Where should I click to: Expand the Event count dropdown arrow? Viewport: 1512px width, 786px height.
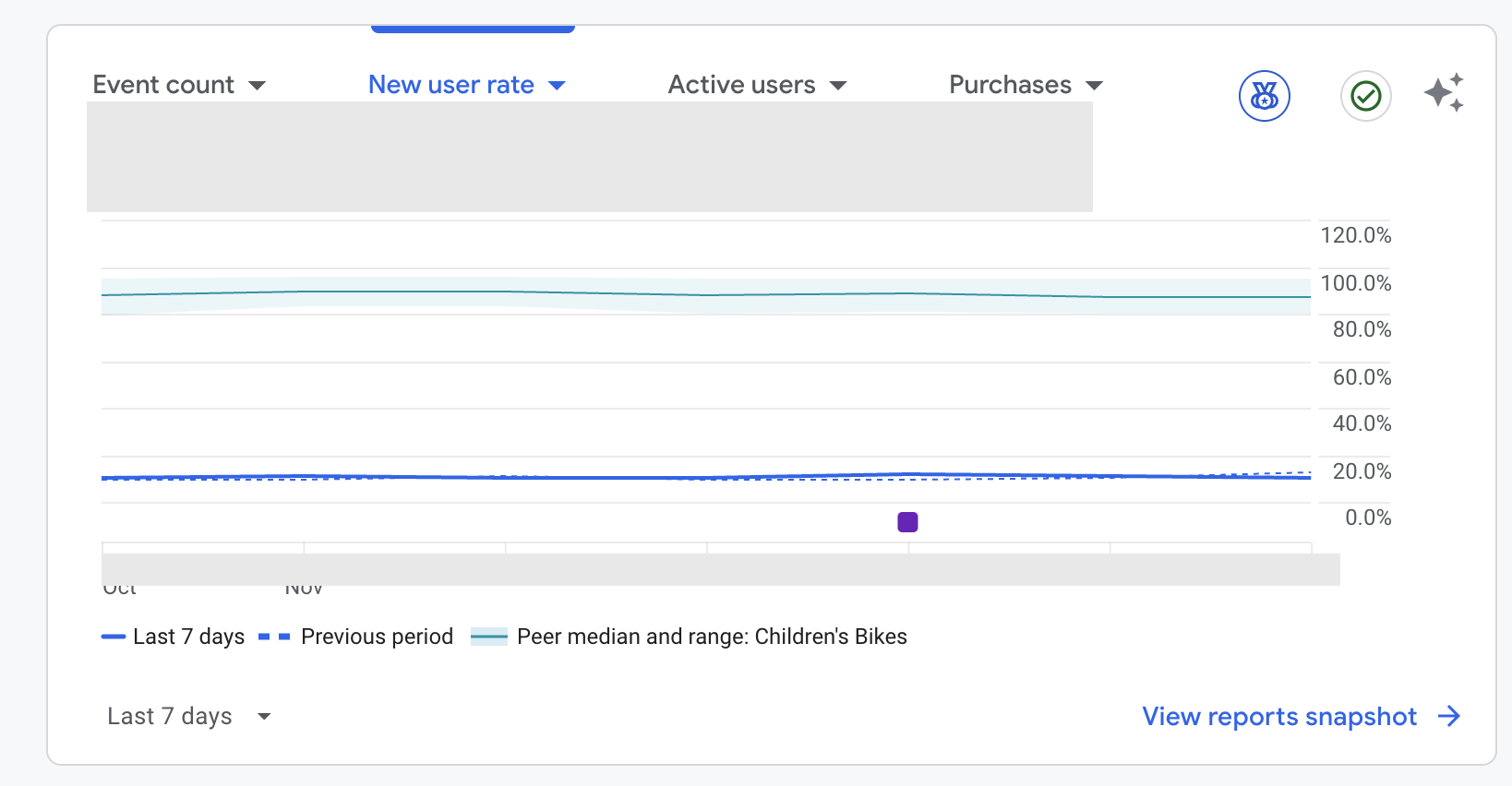coord(258,86)
